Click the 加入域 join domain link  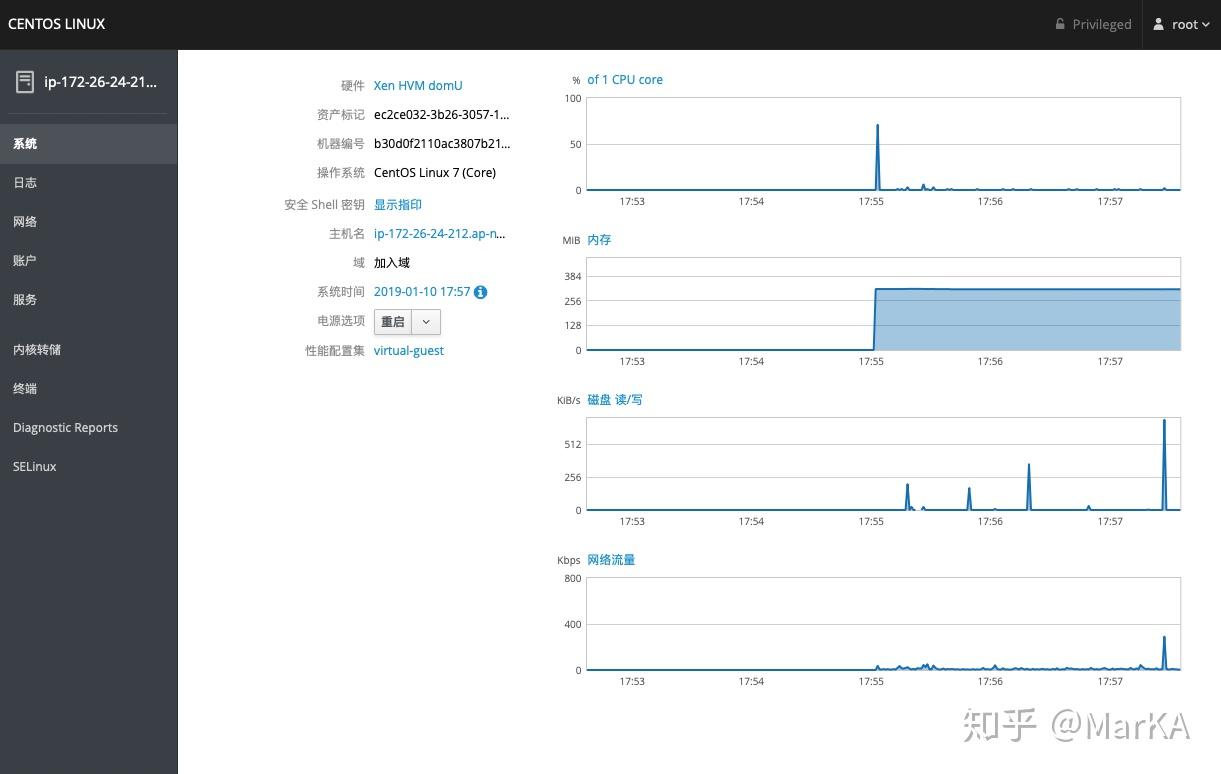(x=392, y=263)
